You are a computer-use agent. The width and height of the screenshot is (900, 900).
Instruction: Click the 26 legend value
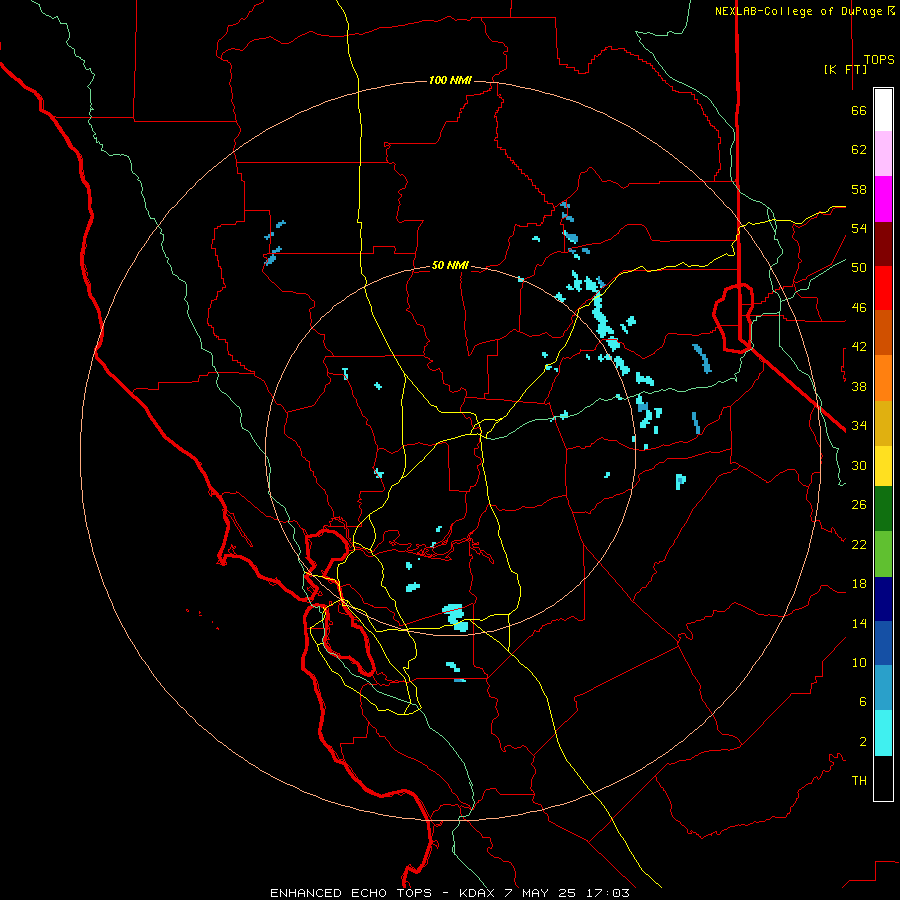click(859, 505)
